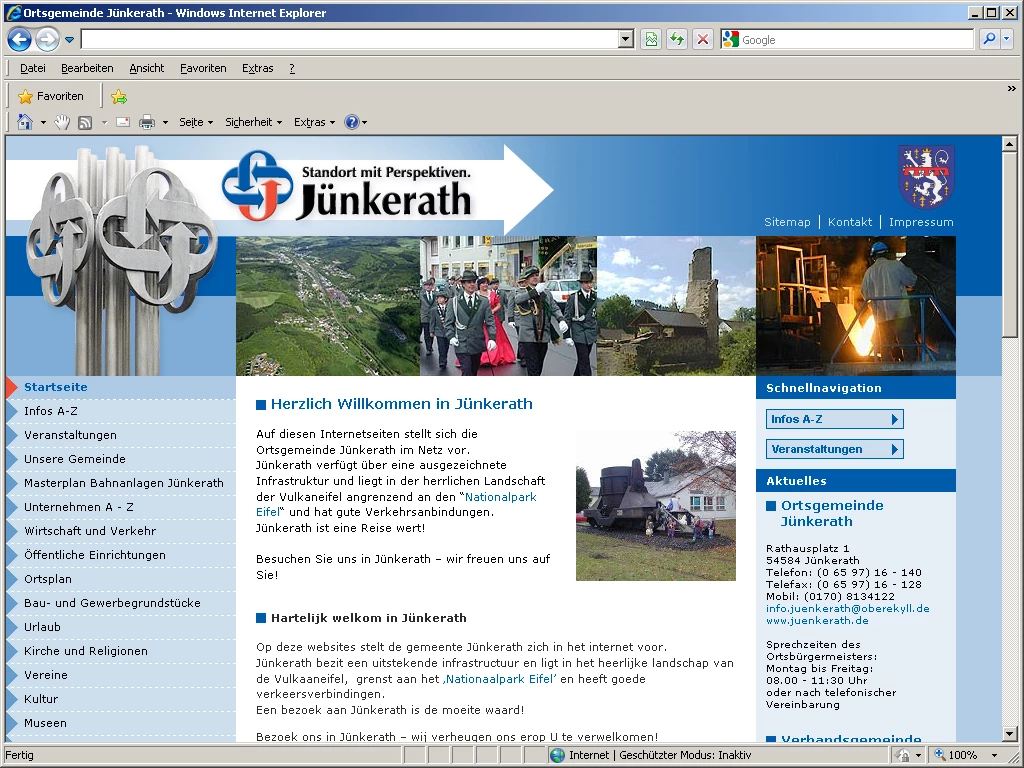Screen dimensions: 1024x768
Task: Follow the Impressum link in header
Action: click(921, 222)
